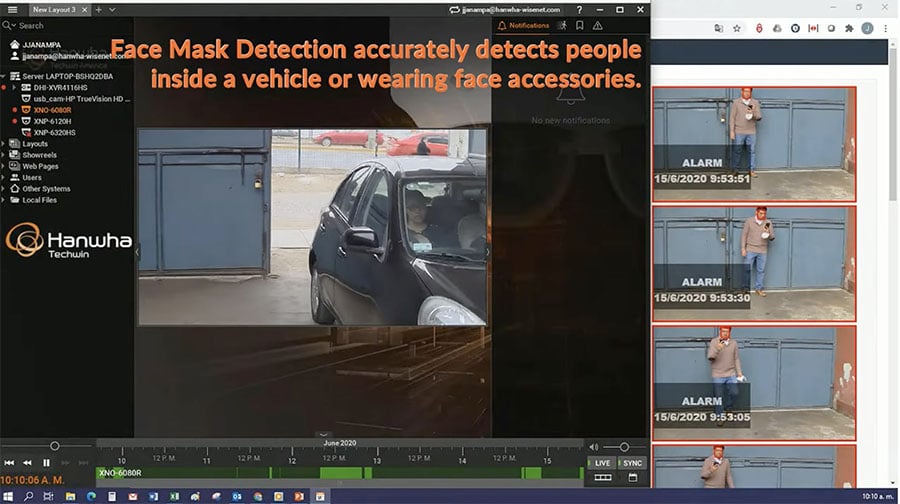Click the rewind playback button
Screen dimensions: 900x504
(28, 463)
